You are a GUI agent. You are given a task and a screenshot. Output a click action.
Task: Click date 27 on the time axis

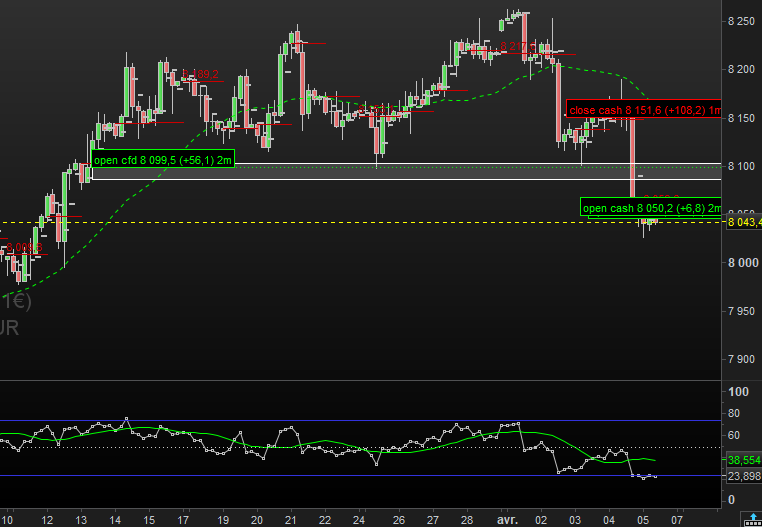coord(433,520)
